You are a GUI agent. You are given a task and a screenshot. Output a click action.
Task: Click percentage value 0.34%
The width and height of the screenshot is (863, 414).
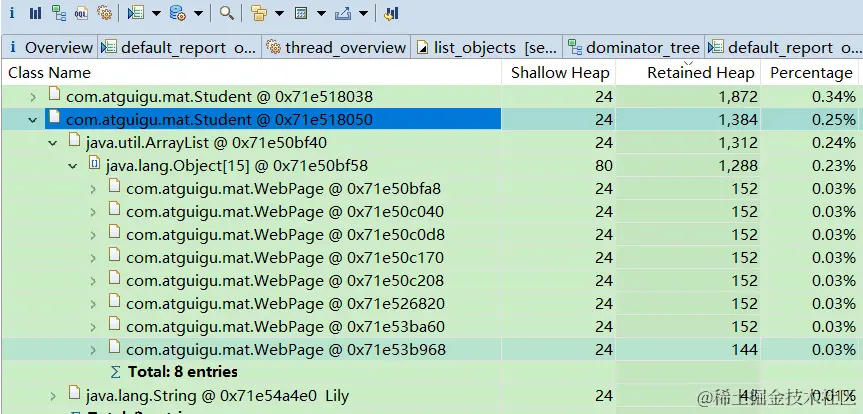coord(834,97)
